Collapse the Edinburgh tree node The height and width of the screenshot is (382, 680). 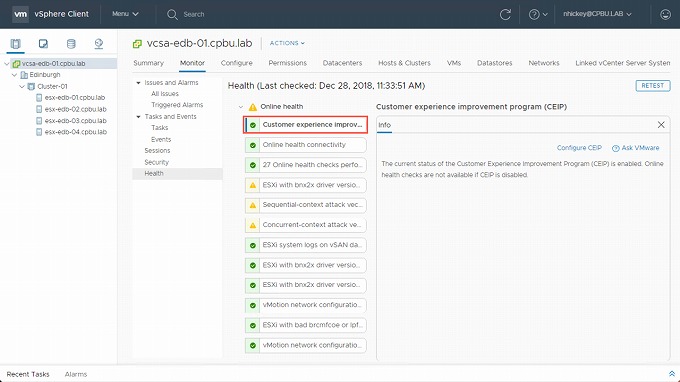[14, 75]
